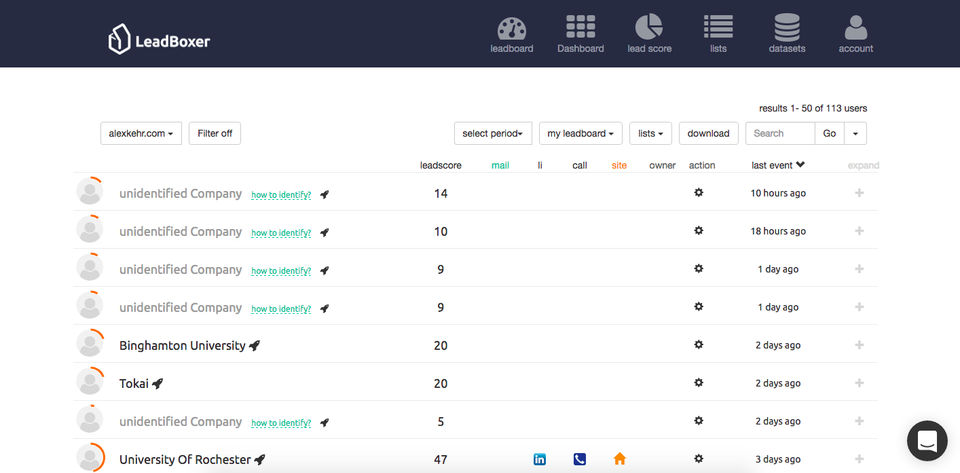Open action gear for University Of Rochester
960x473 pixels.
tap(699, 458)
